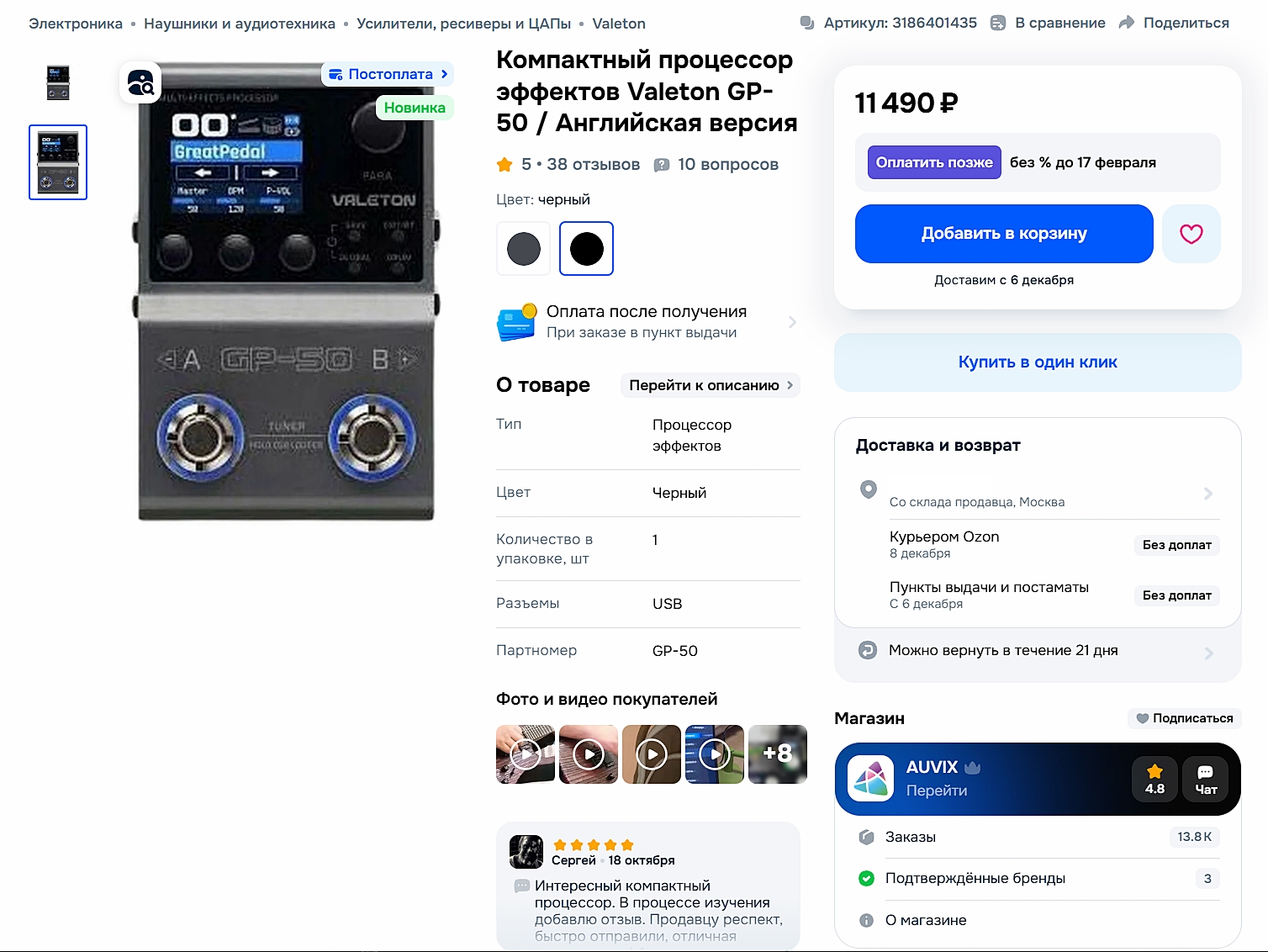Image resolution: width=1268 pixels, height=952 pixels.
Task: Click the В сравнение compare icon
Action: [x=998, y=24]
